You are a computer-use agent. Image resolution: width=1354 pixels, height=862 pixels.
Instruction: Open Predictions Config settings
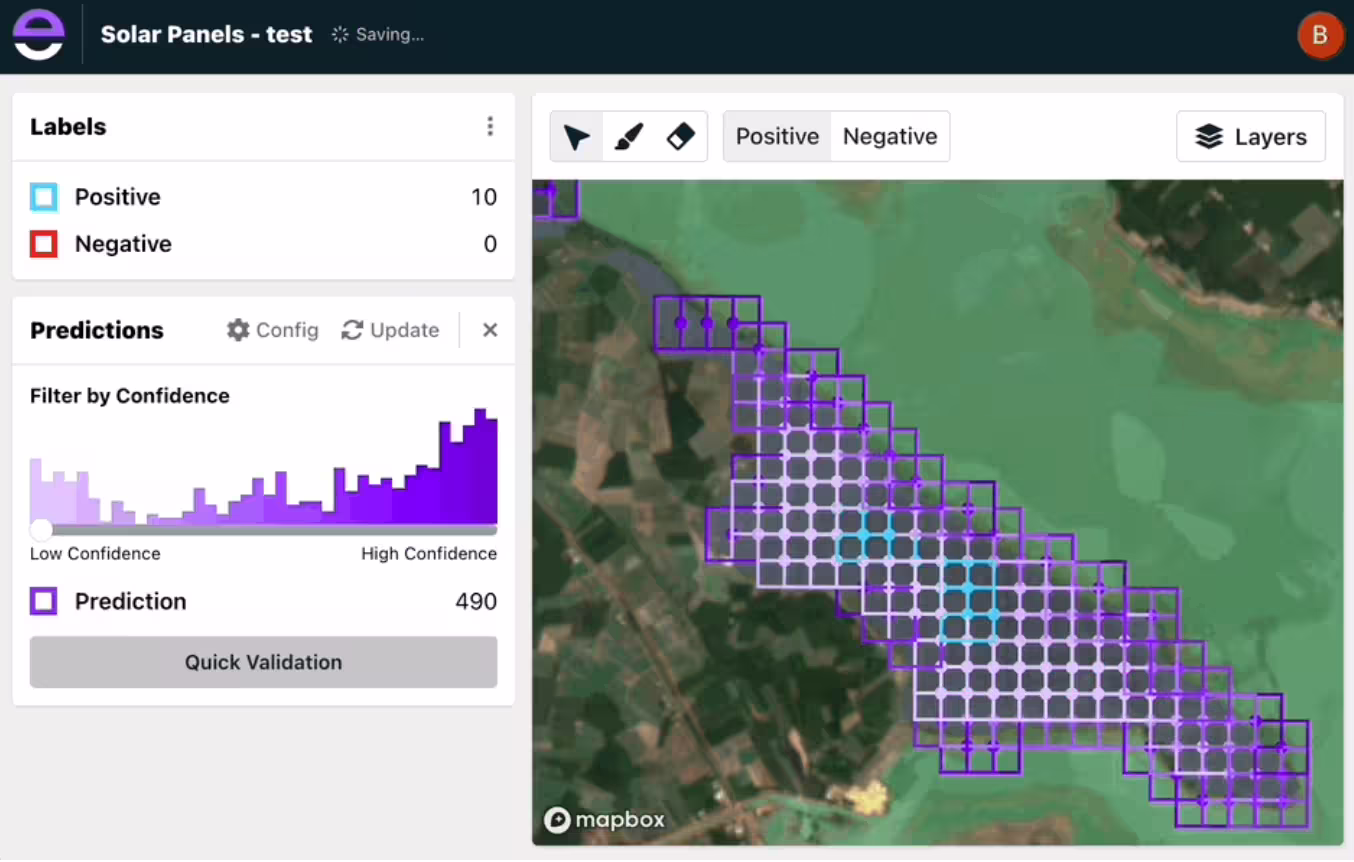pos(273,330)
